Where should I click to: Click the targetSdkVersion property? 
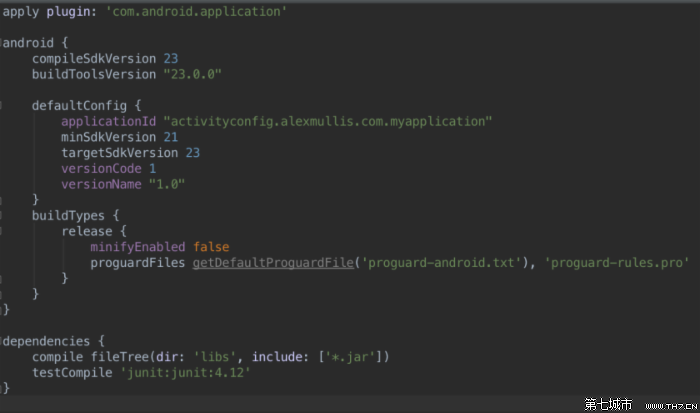[120, 153]
